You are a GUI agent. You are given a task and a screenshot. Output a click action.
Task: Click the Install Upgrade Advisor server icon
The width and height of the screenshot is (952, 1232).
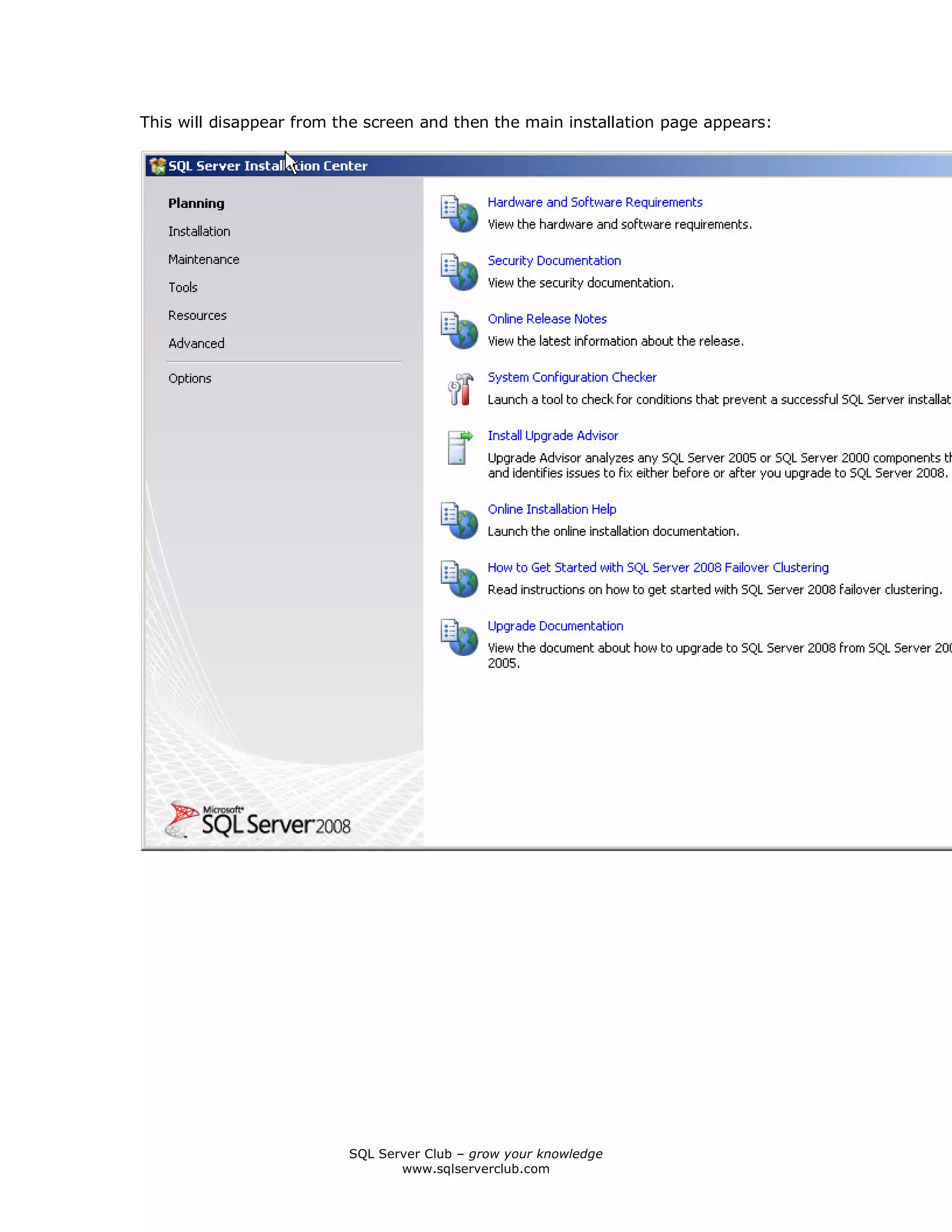click(x=460, y=447)
